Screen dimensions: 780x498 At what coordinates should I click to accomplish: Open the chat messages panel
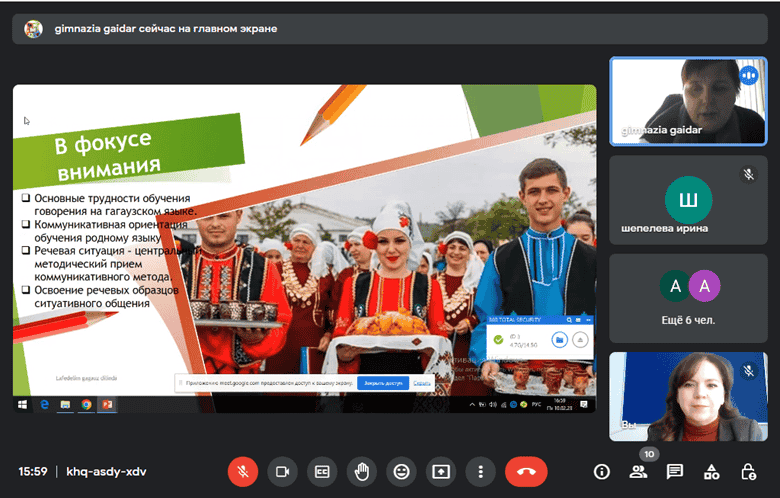tap(675, 471)
